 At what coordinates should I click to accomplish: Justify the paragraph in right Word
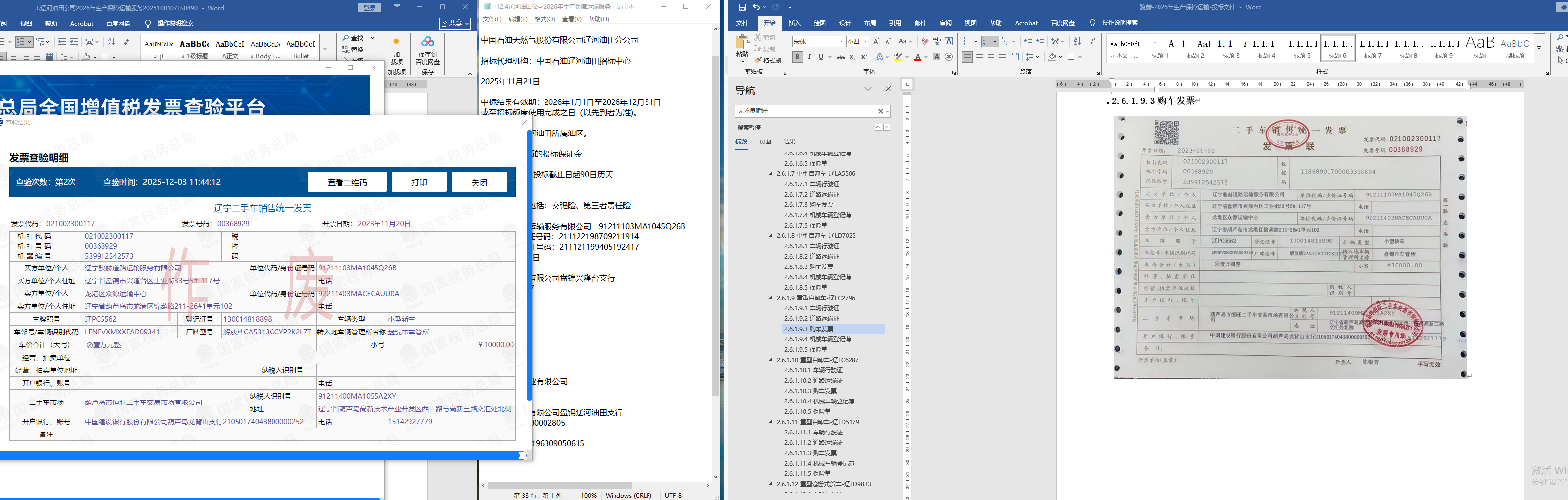[1002, 57]
